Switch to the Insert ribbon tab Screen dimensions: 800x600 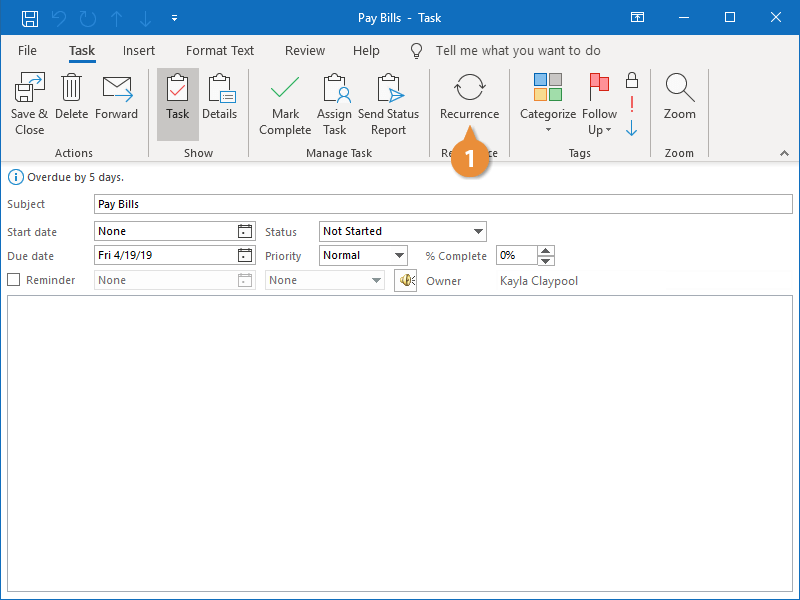point(139,50)
